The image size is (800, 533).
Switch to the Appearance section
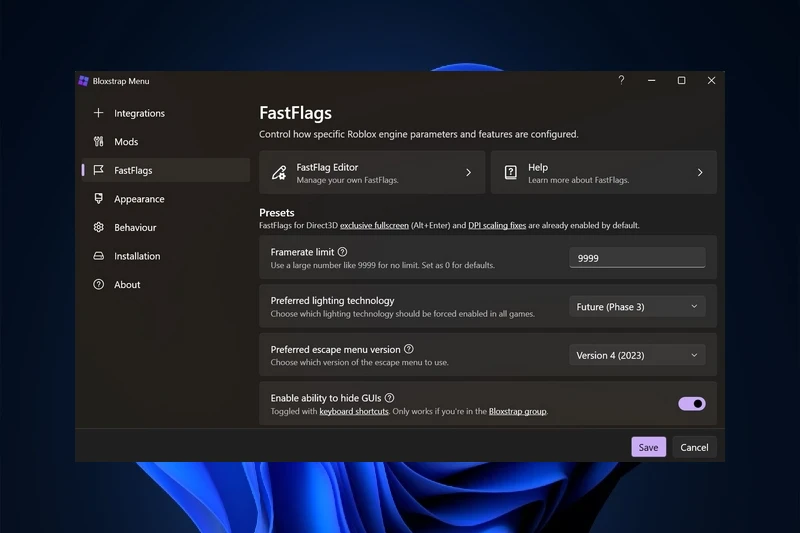coord(139,199)
